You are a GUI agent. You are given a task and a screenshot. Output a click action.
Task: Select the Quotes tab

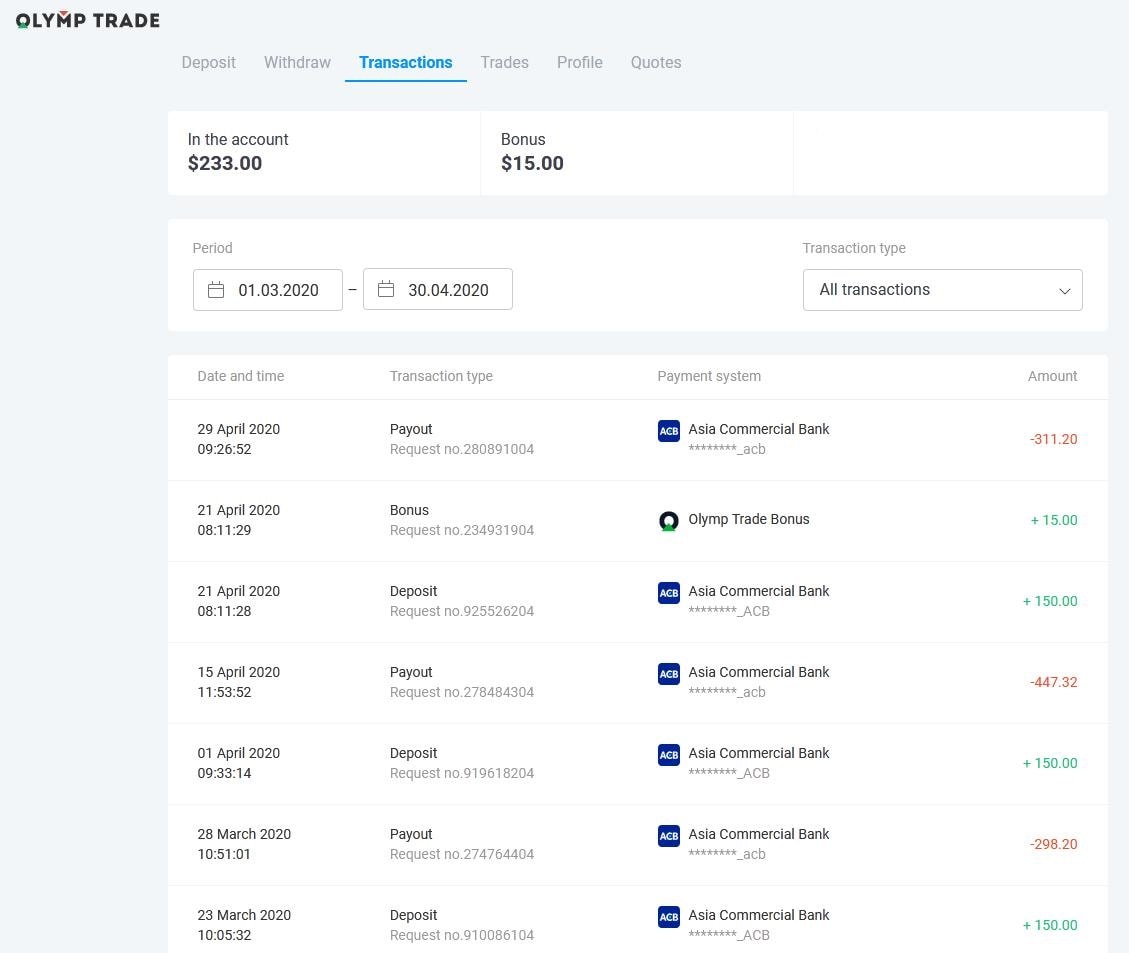pos(656,63)
